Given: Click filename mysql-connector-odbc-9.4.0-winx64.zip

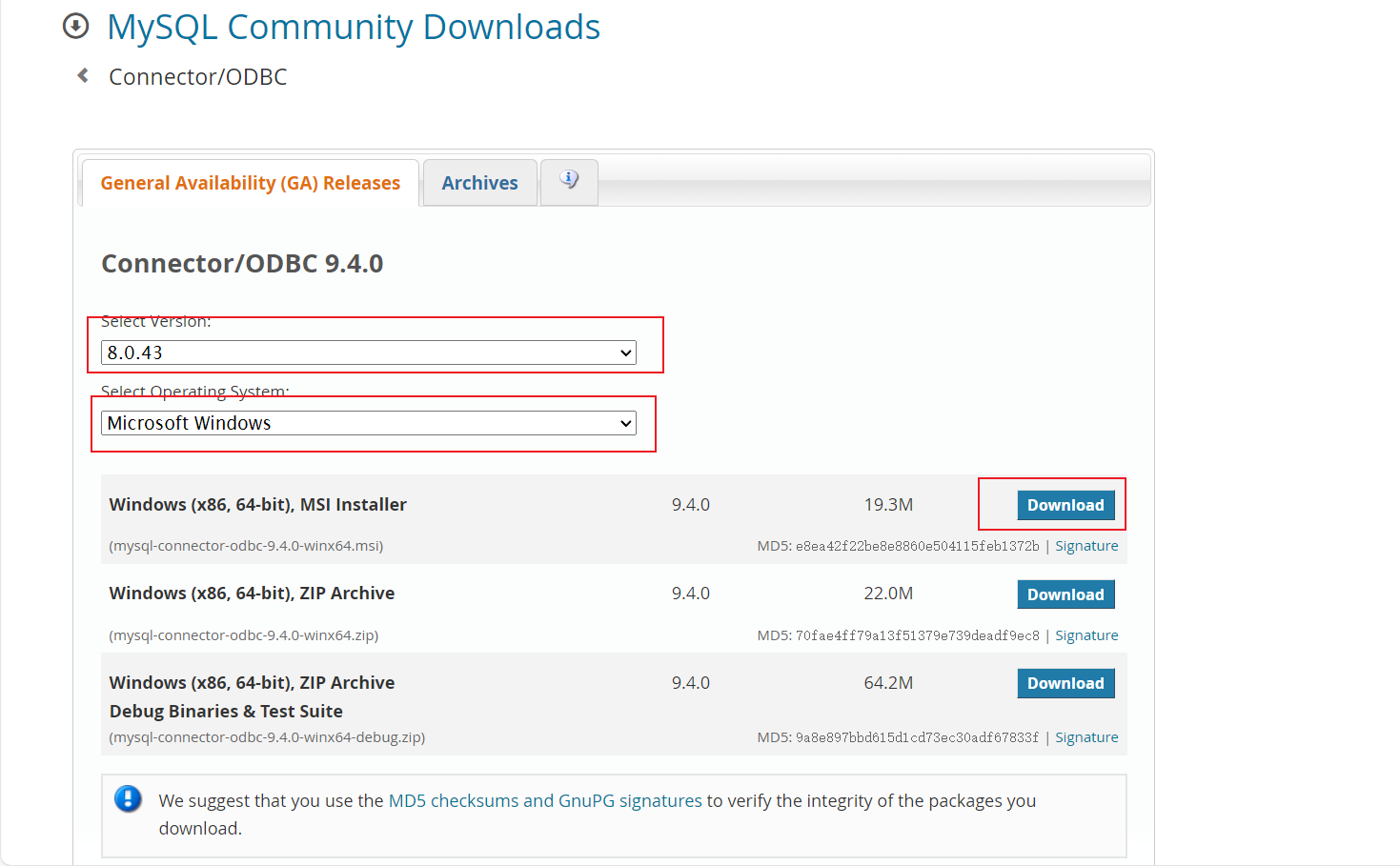Looking at the screenshot, I should pos(244,635).
